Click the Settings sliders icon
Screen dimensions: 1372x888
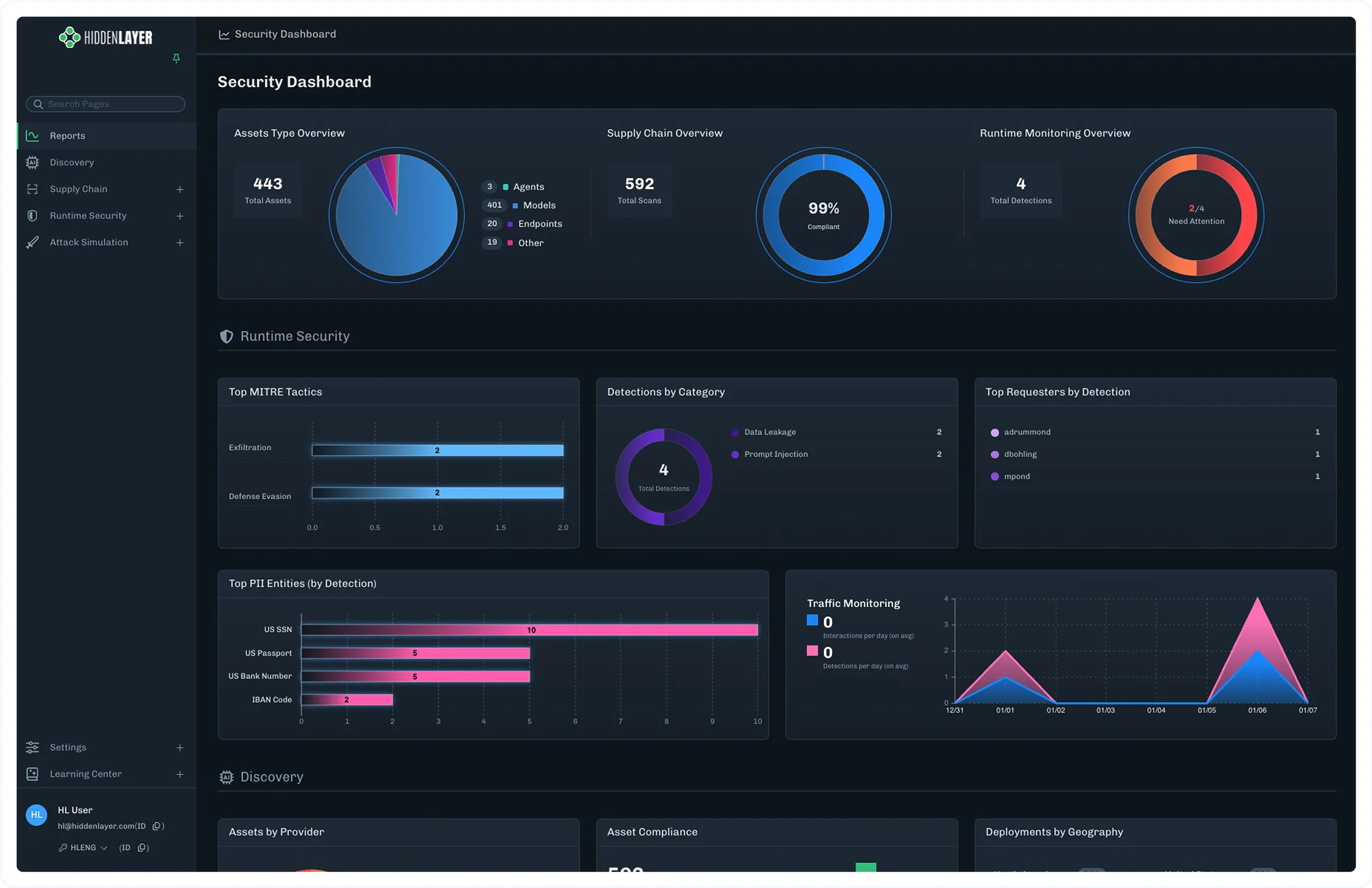point(32,747)
